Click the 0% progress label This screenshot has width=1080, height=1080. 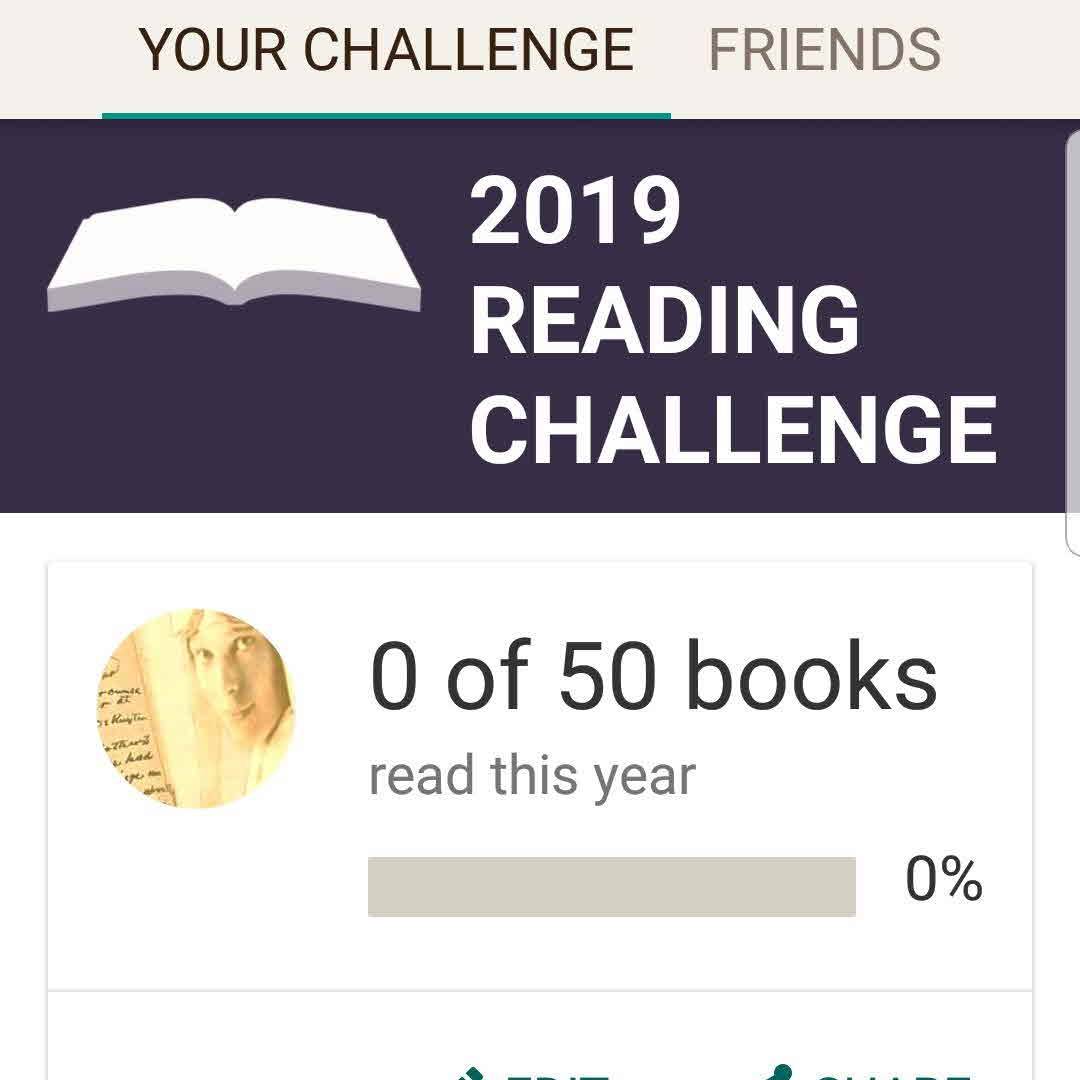tap(943, 880)
